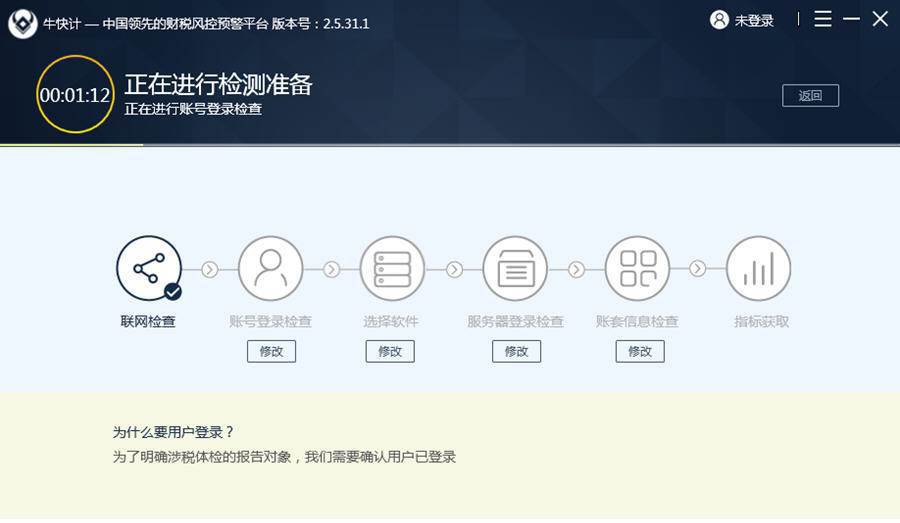Viewport: 900px width, 523px height.
Task: Click the 牛快计 app logo
Action: (22, 23)
